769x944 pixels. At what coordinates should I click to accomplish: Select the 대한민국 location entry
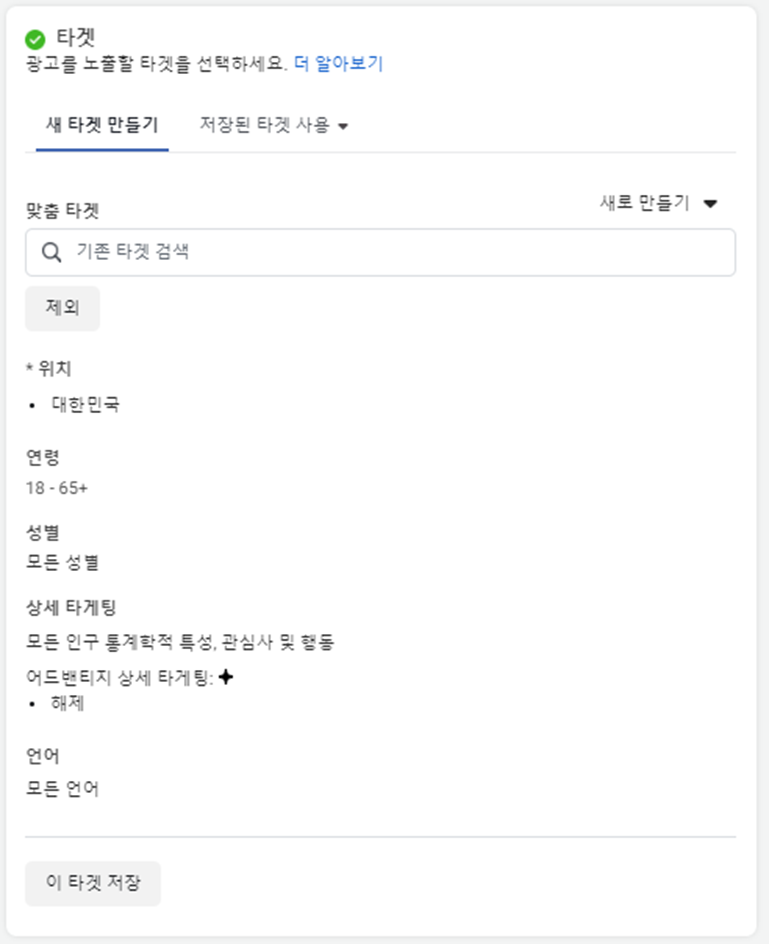(x=86, y=404)
